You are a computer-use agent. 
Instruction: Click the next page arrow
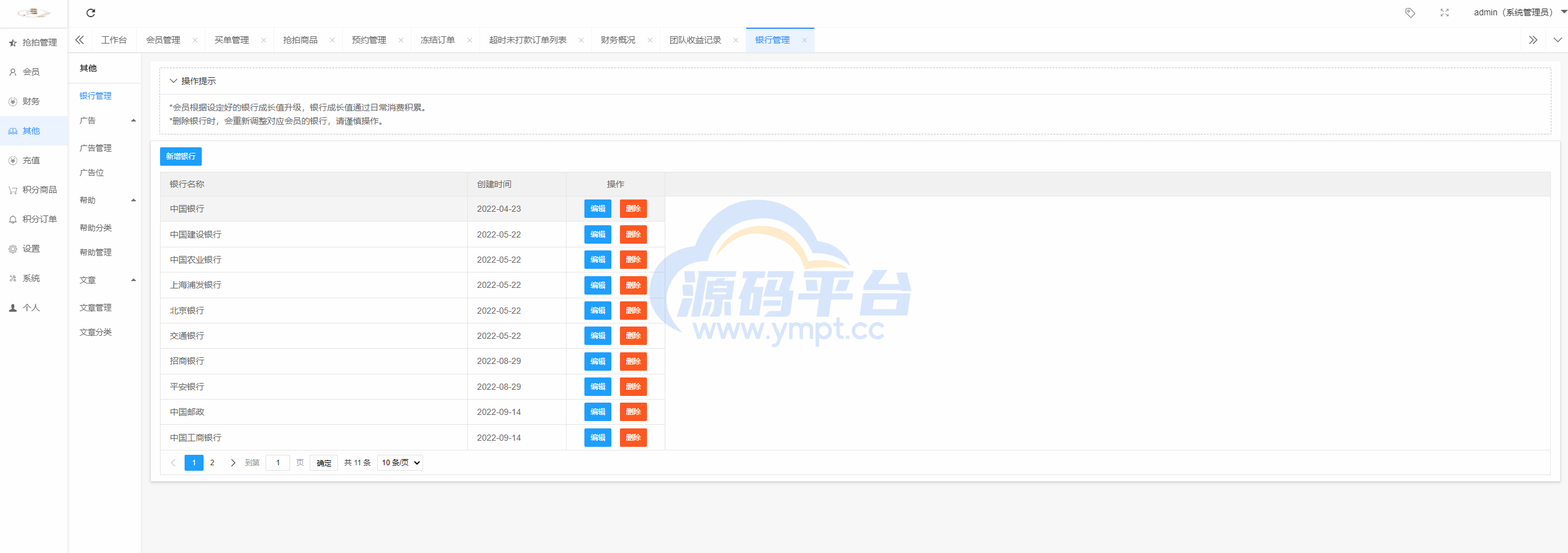point(233,463)
